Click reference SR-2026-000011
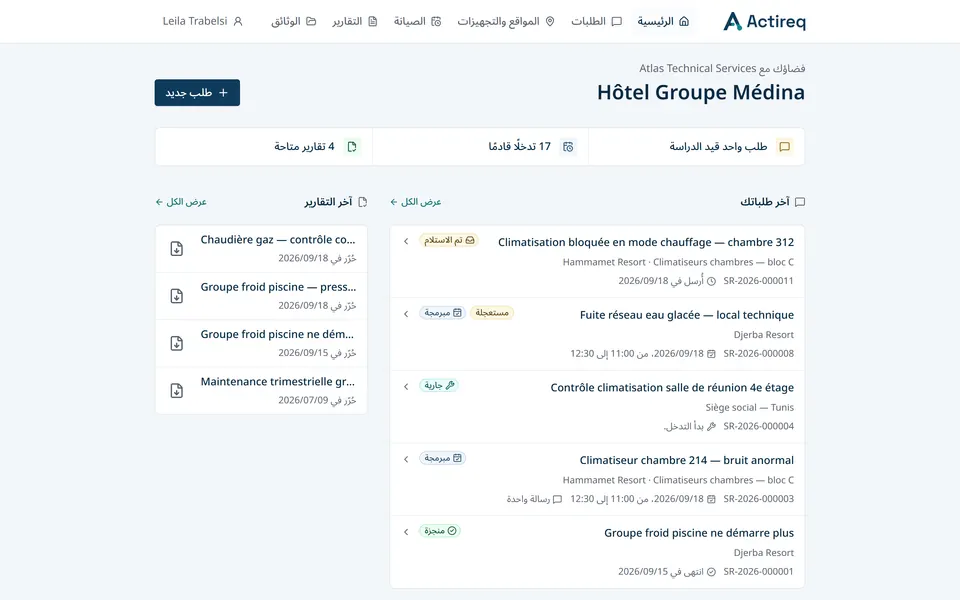 [x=759, y=281]
